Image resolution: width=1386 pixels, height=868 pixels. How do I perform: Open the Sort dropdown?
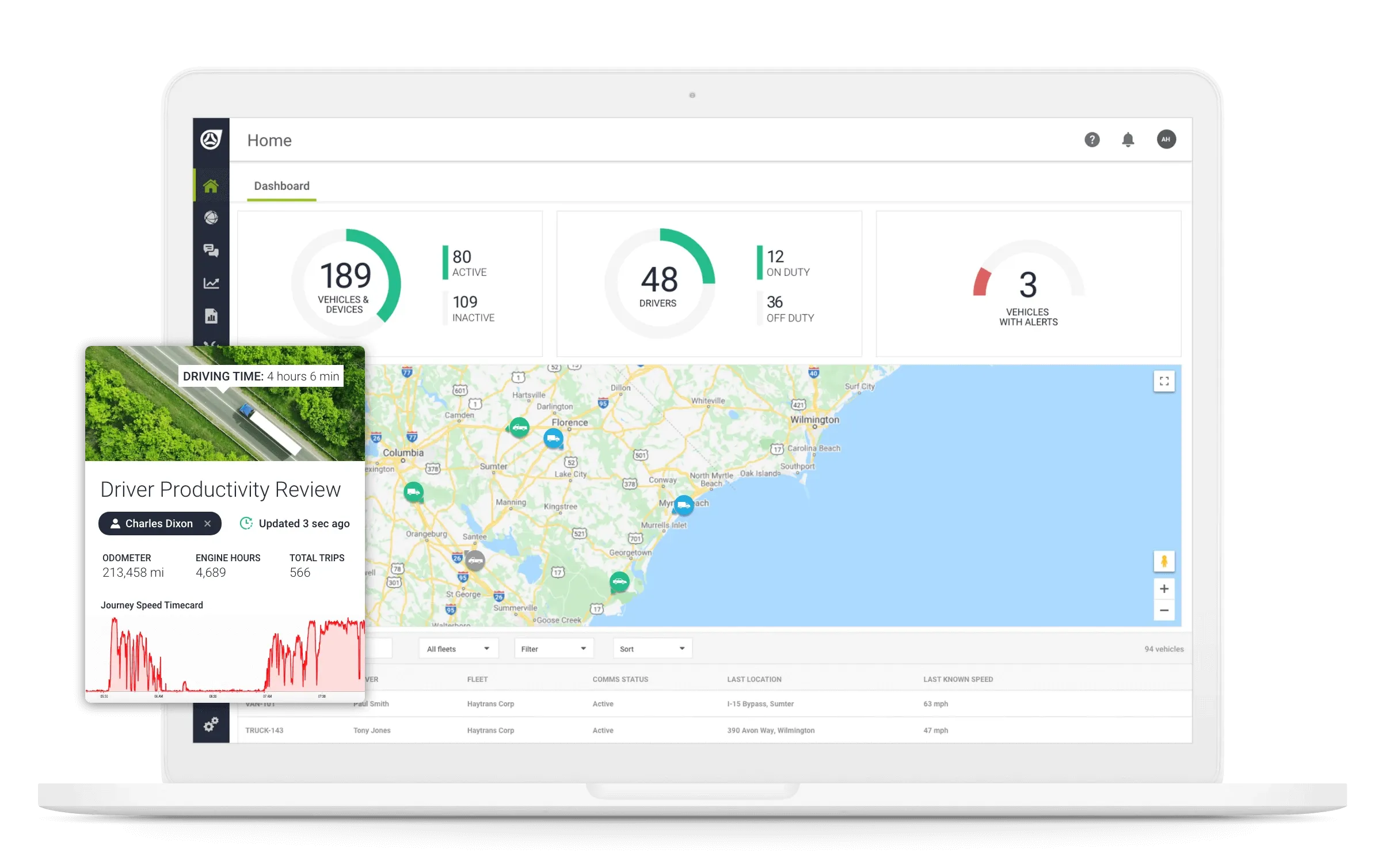click(652, 648)
